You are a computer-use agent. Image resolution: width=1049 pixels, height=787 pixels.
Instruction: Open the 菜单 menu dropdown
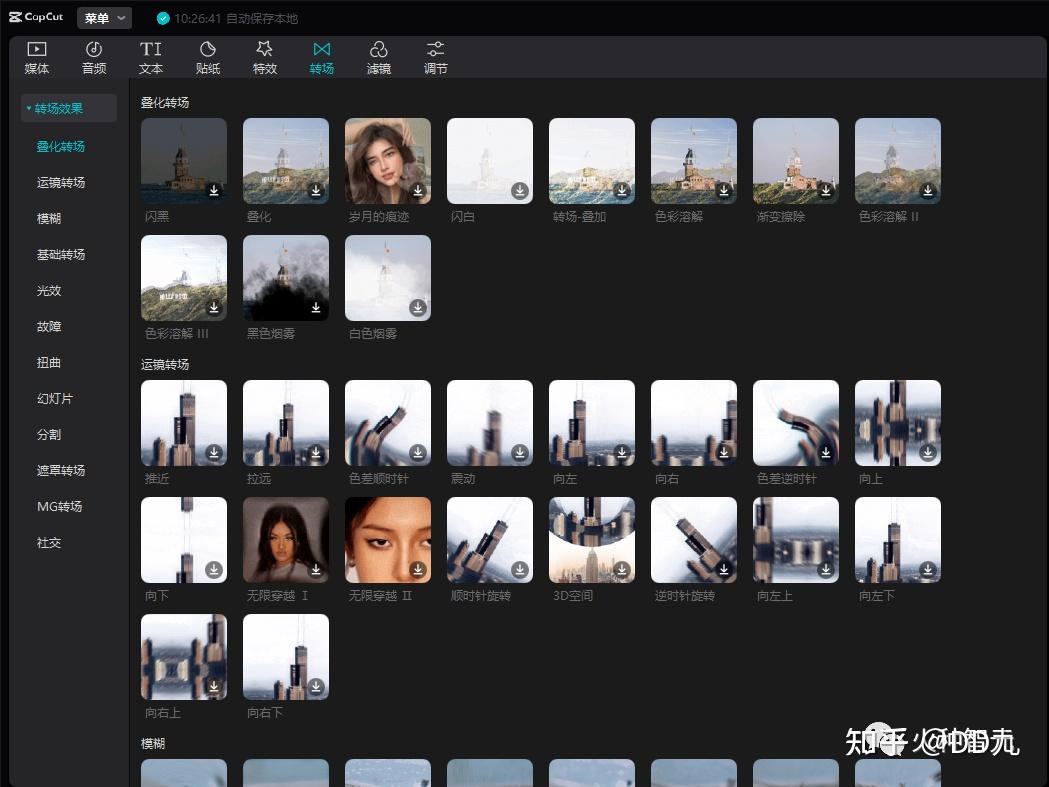click(x=104, y=18)
